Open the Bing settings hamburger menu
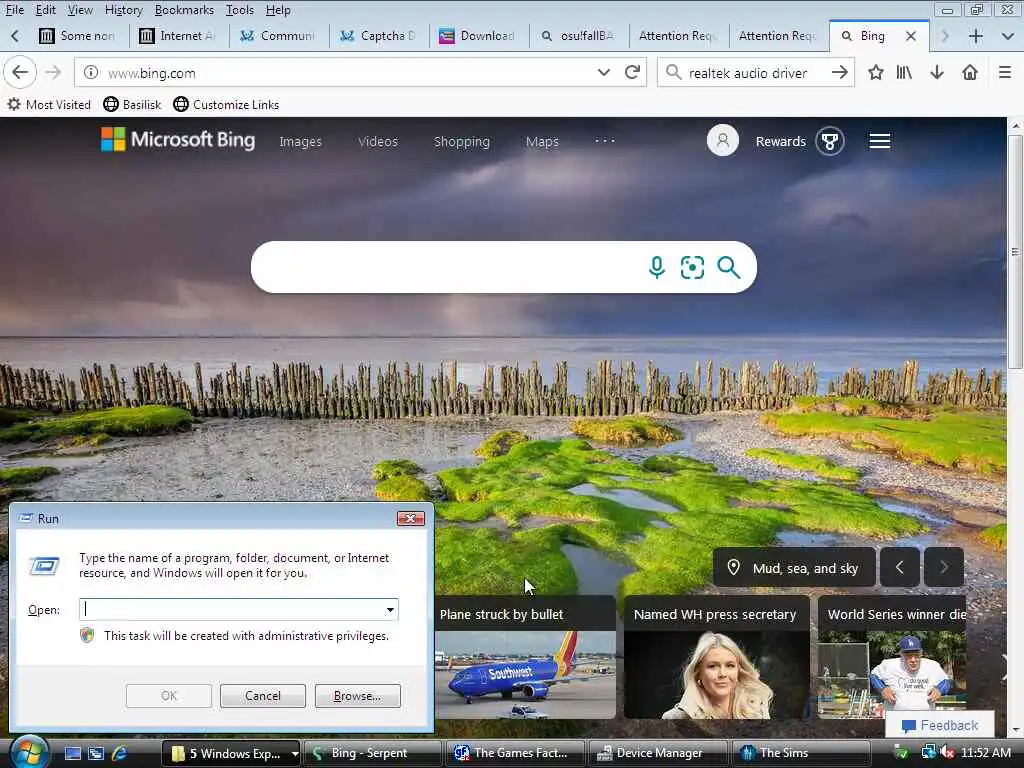Image resolution: width=1024 pixels, height=768 pixels. coord(880,141)
